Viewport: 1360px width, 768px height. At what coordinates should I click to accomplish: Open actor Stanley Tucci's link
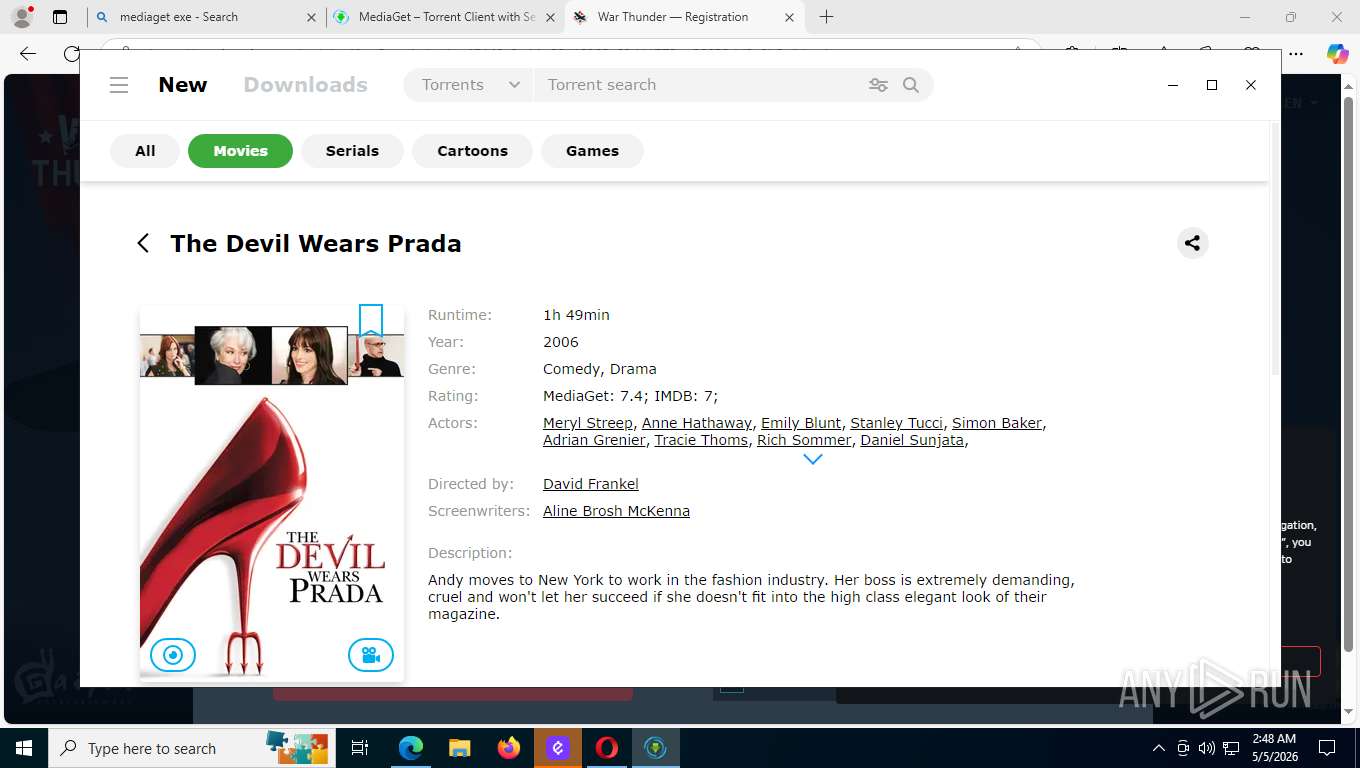[x=897, y=423]
